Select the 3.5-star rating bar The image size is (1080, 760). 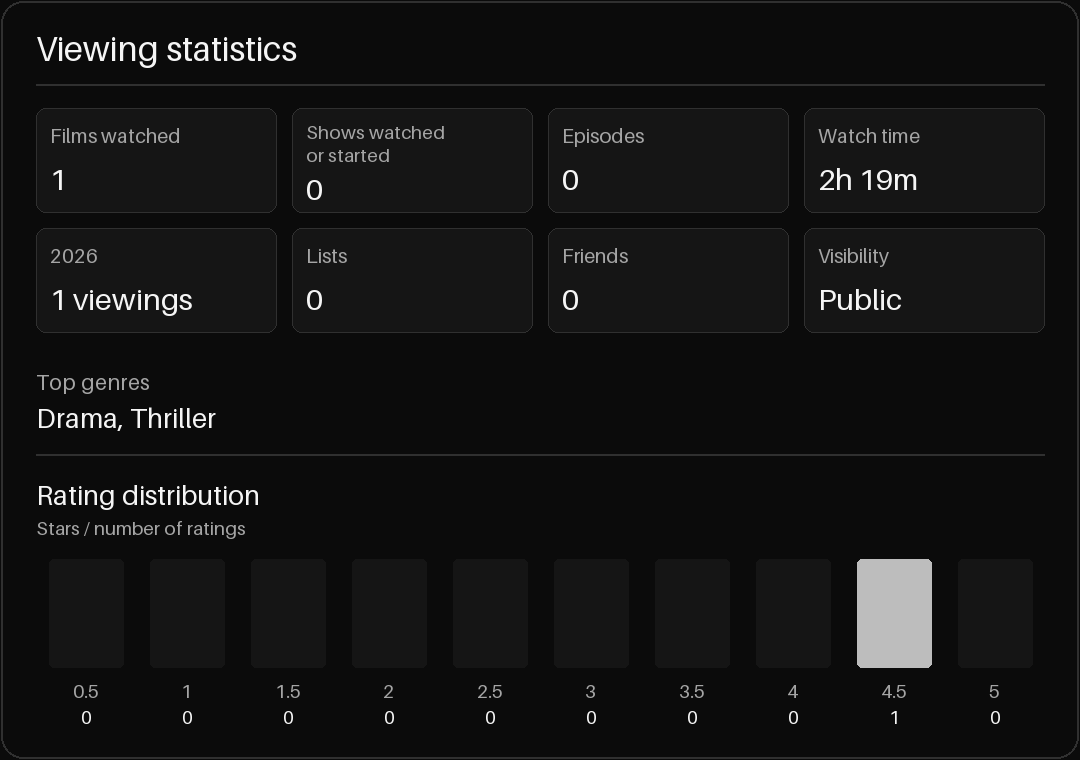692,613
